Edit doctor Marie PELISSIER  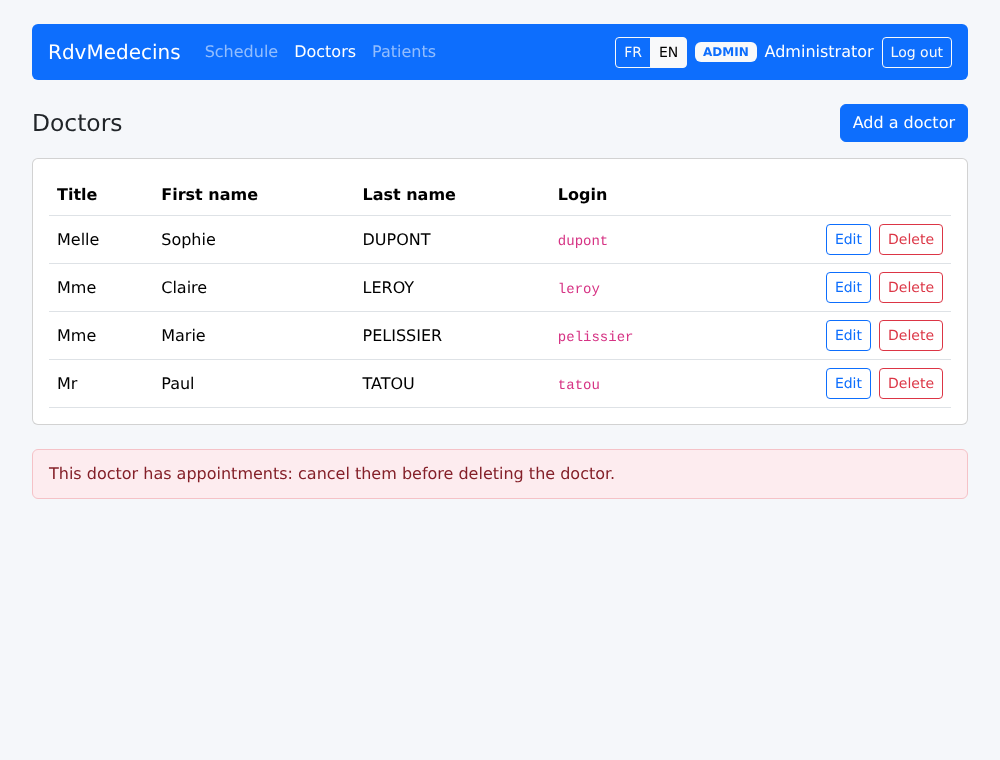coord(848,335)
